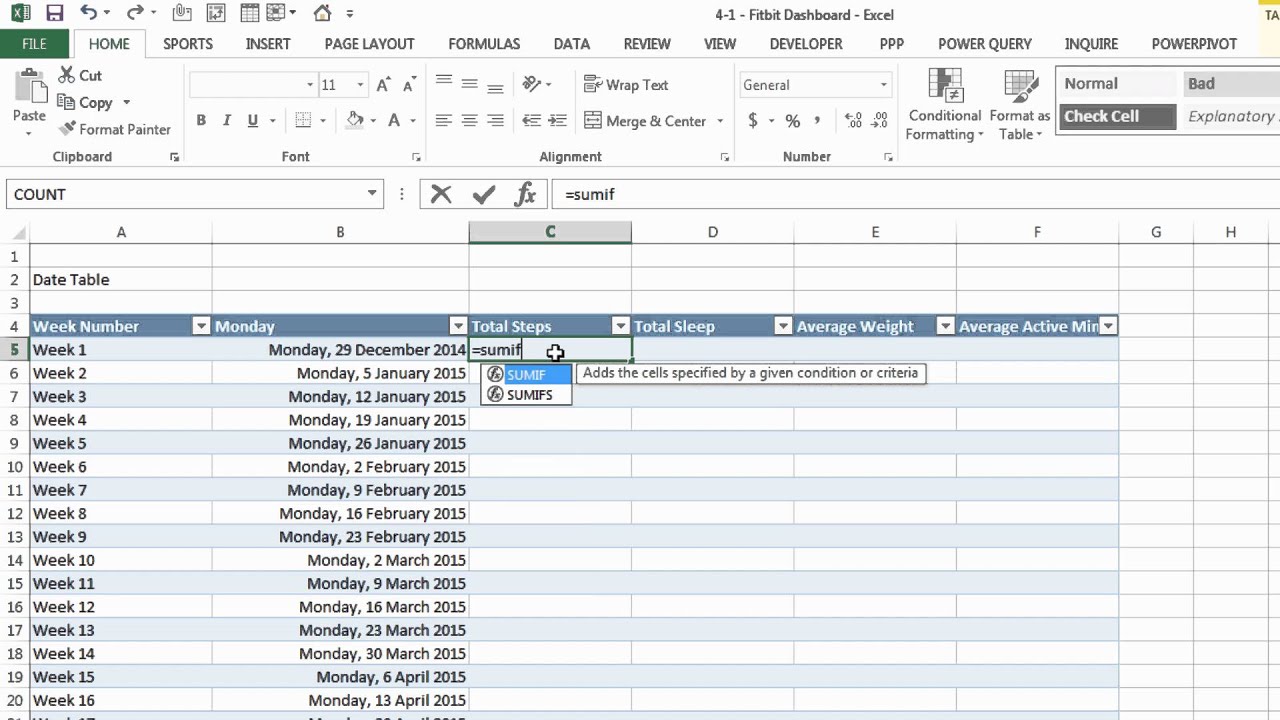Open the Conditional Formatting menu
The image size is (1280, 720).
[x=945, y=105]
